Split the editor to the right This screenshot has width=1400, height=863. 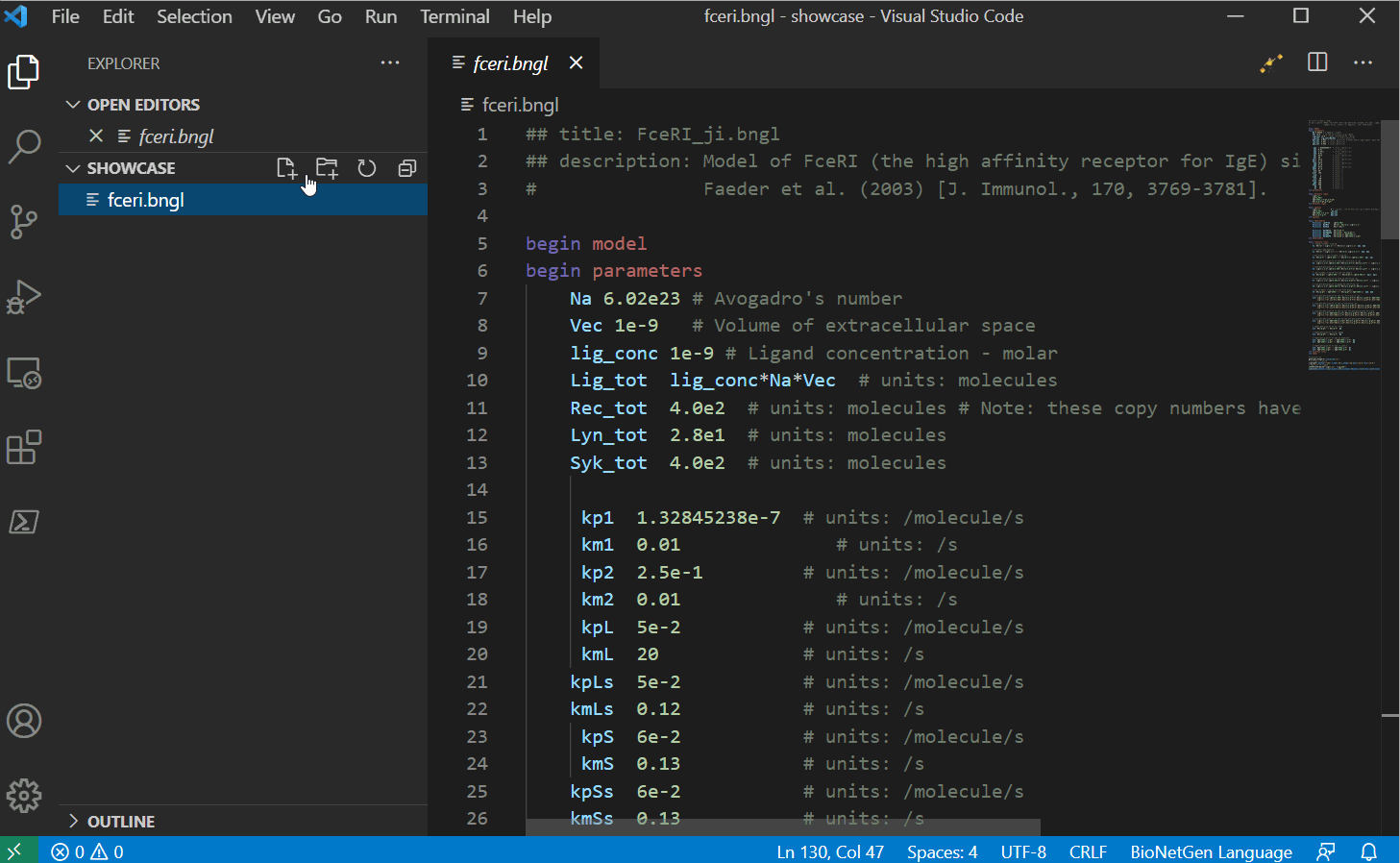[x=1317, y=62]
